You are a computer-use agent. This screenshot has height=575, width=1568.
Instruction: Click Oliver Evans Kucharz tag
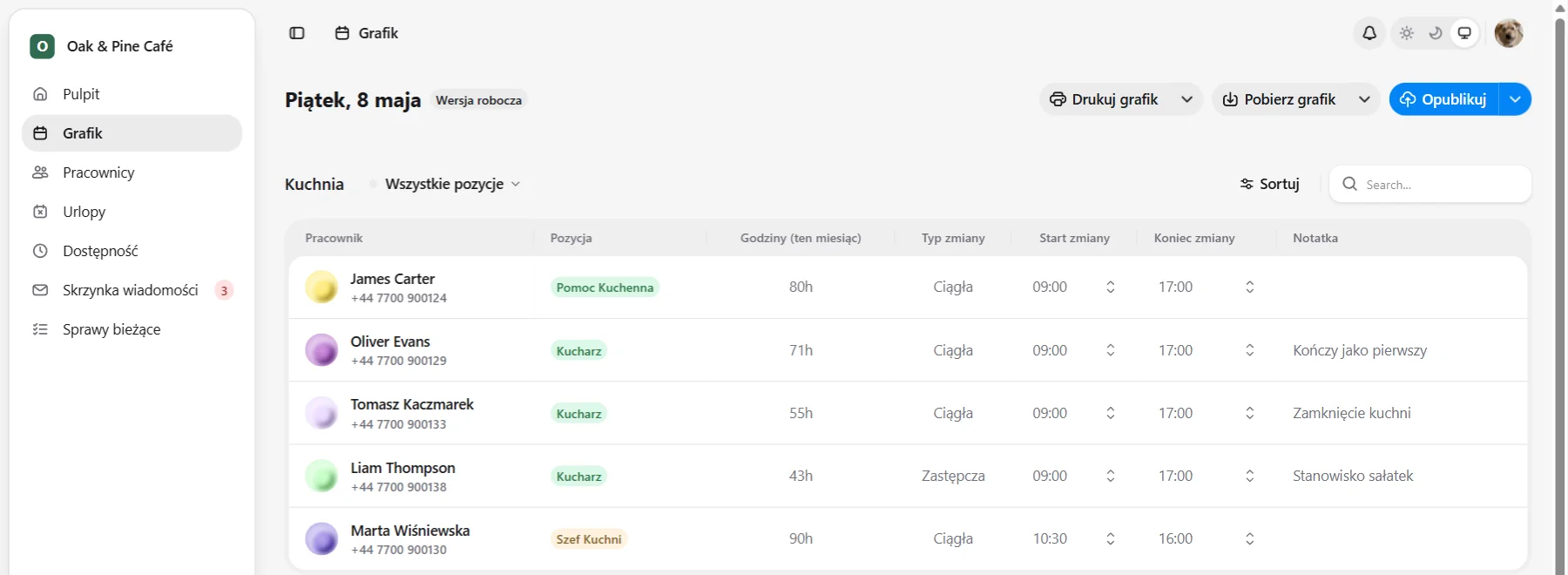(579, 351)
